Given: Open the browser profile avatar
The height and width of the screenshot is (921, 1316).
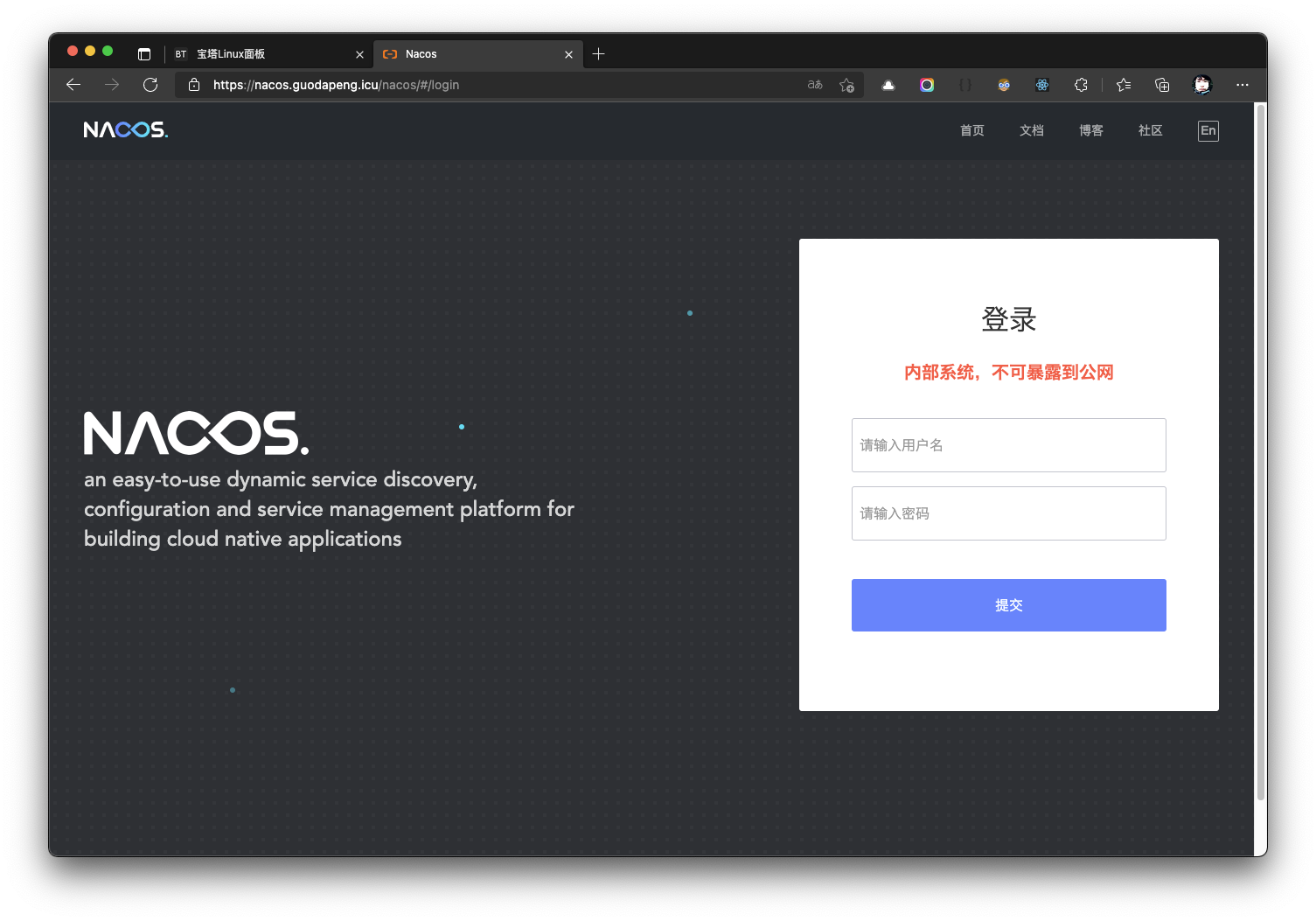Looking at the screenshot, I should point(1202,85).
